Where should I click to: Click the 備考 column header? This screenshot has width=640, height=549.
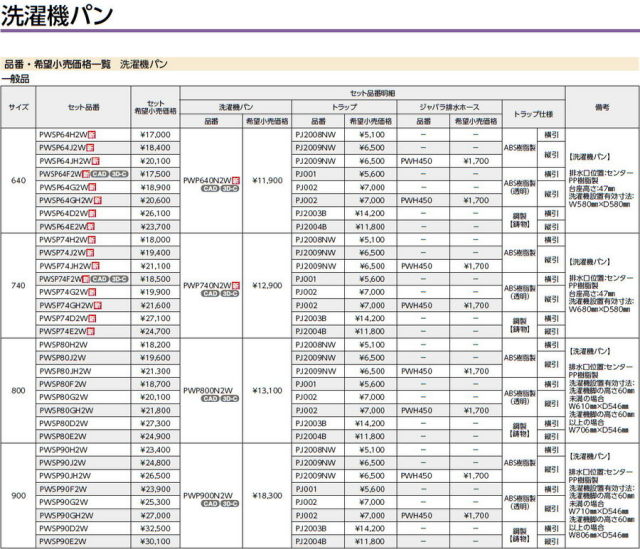(602, 107)
